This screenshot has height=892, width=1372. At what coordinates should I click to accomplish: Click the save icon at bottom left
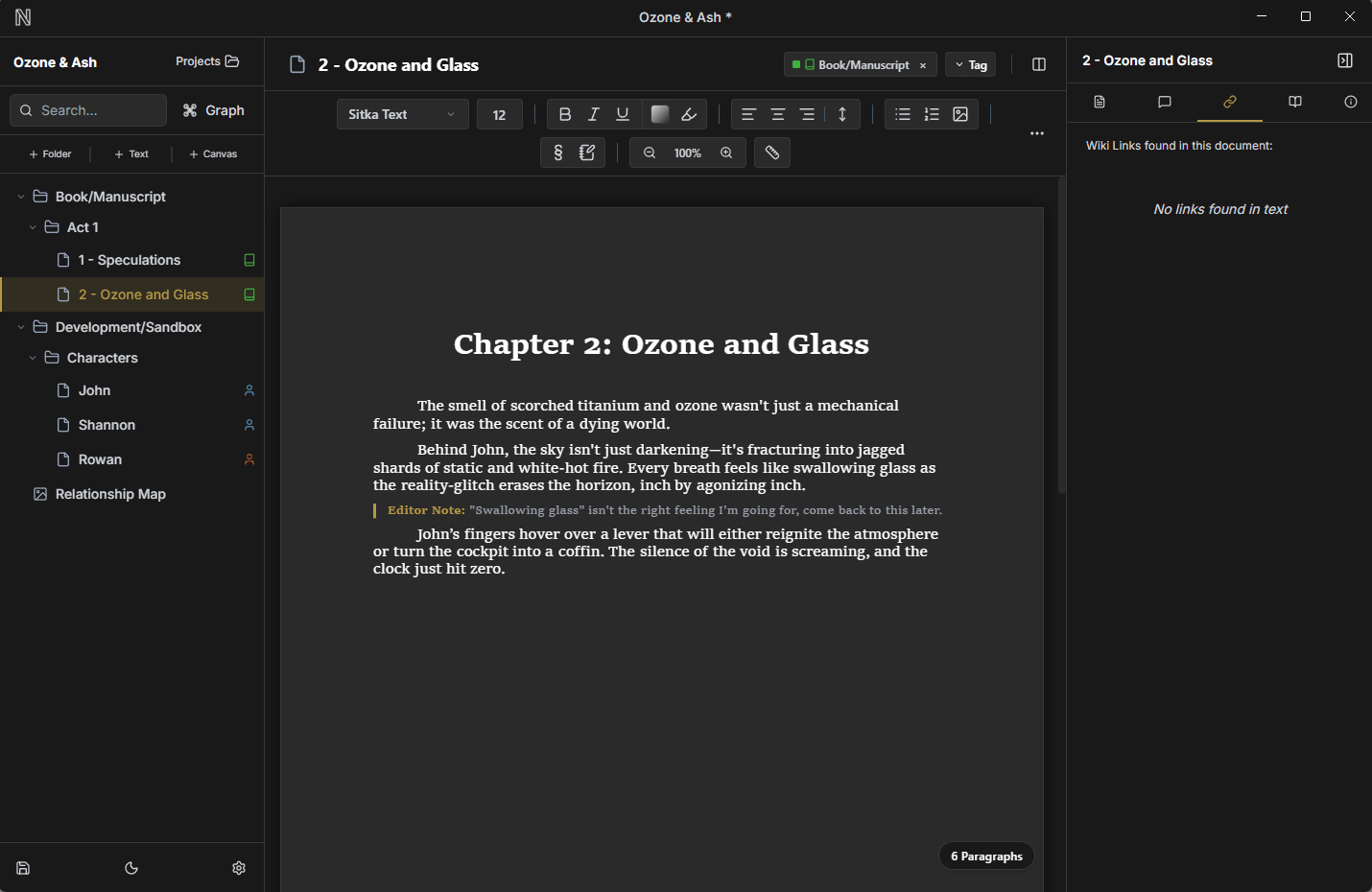tap(23, 868)
